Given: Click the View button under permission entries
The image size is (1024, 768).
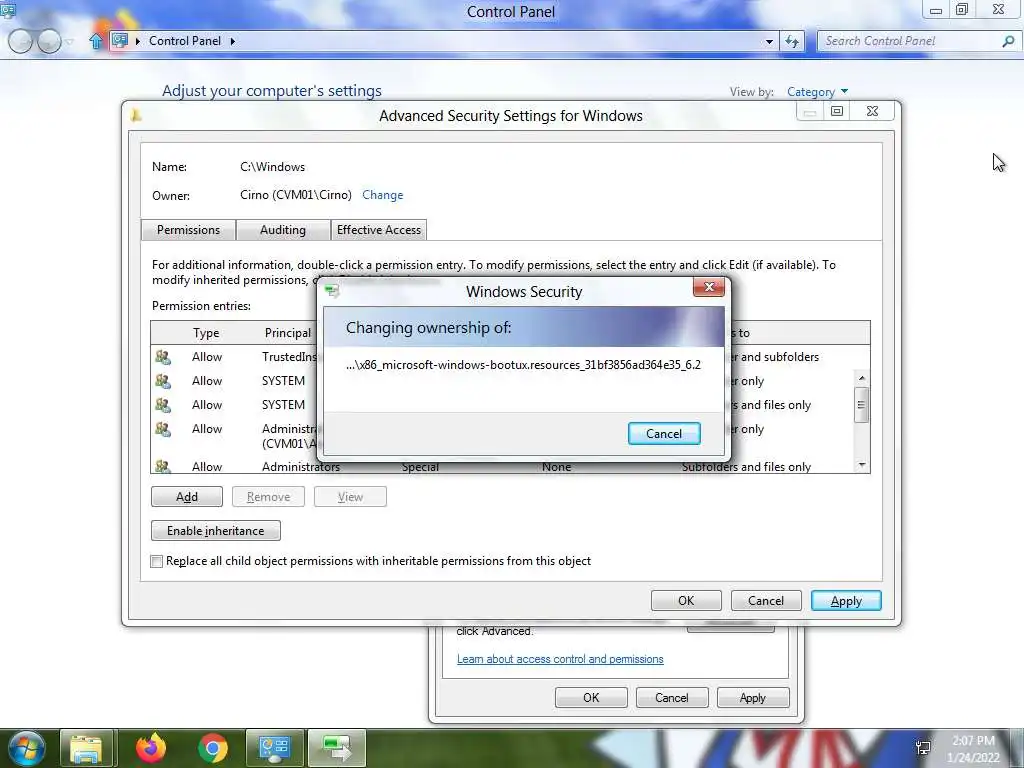Looking at the screenshot, I should (x=350, y=497).
